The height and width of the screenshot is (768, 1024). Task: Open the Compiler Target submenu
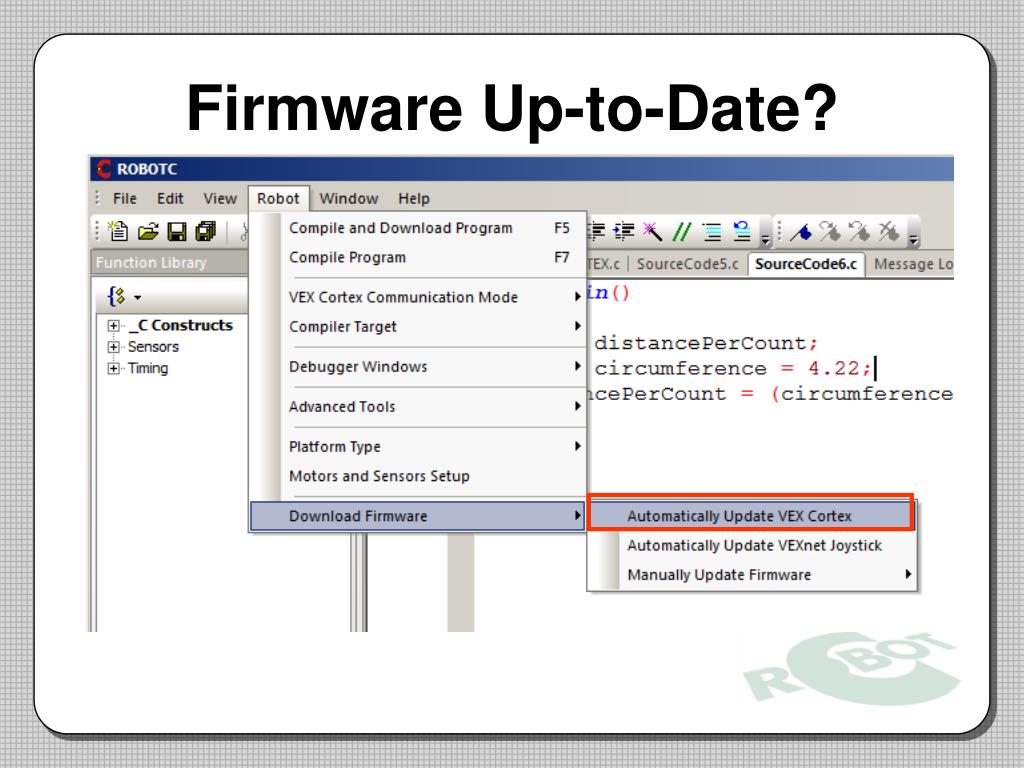(417, 327)
